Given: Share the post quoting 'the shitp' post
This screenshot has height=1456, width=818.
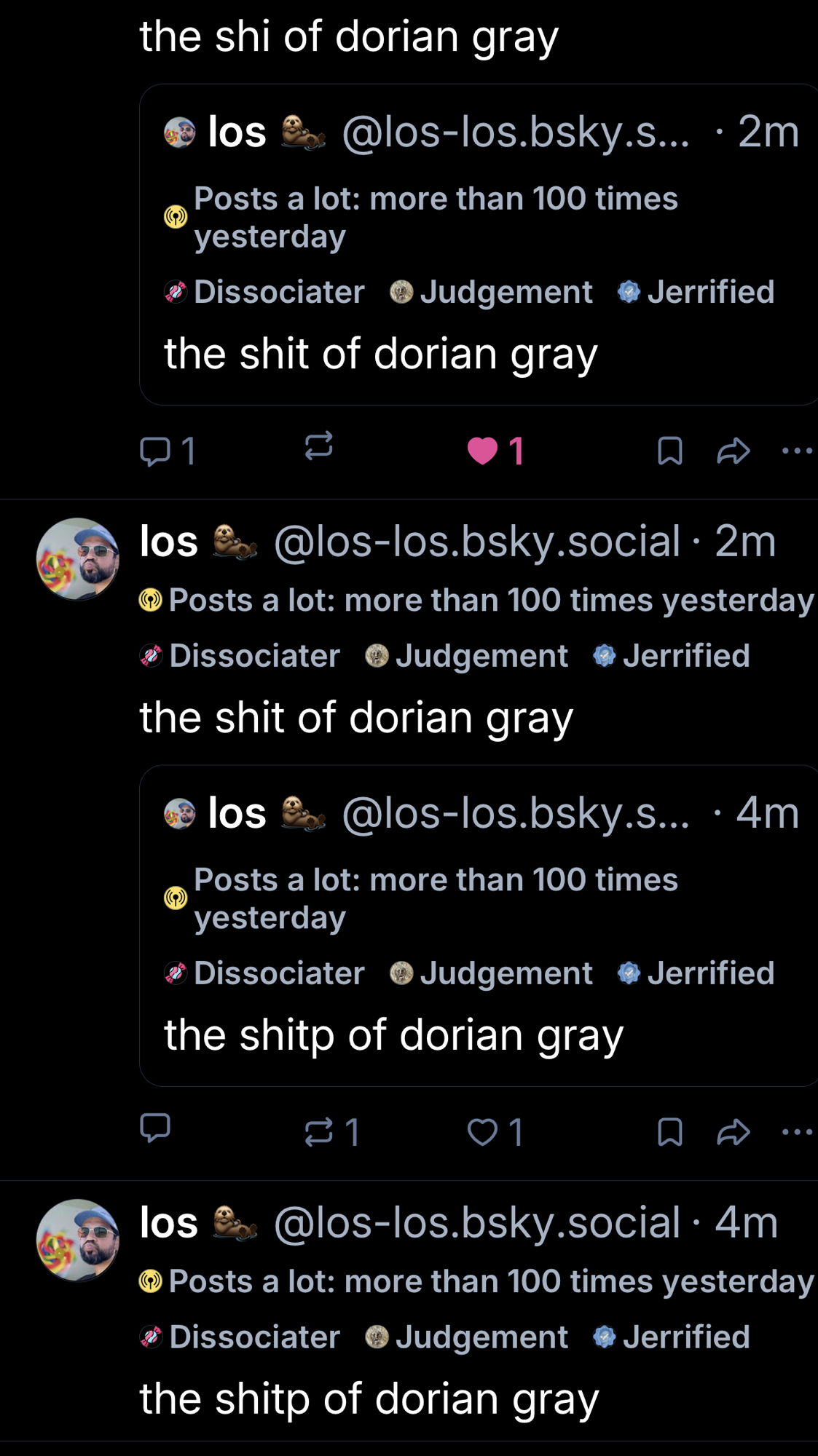Looking at the screenshot, I should tap(733, 1133).
